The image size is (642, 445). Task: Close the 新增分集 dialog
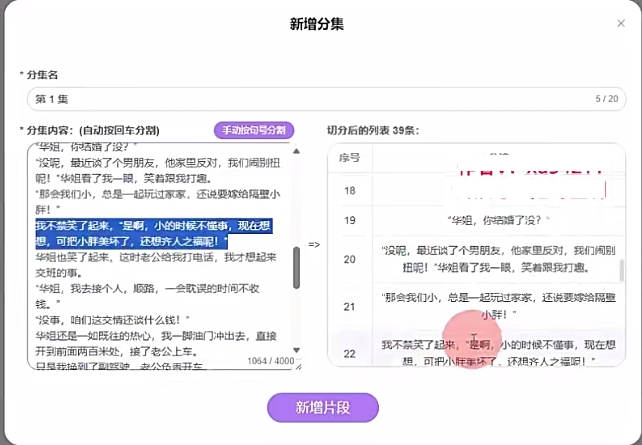pyautogui.click(x=621, y=24)
